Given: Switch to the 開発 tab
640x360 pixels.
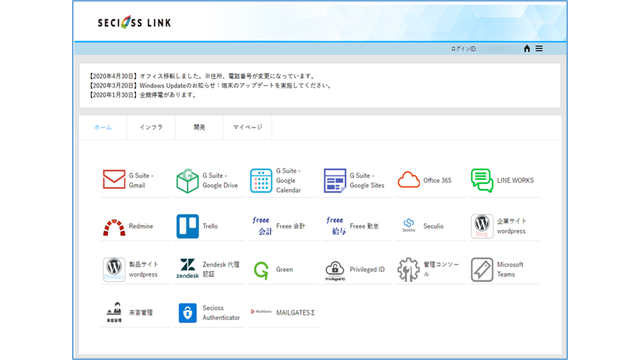Looking at the screenshot, I should coord(199,127).
